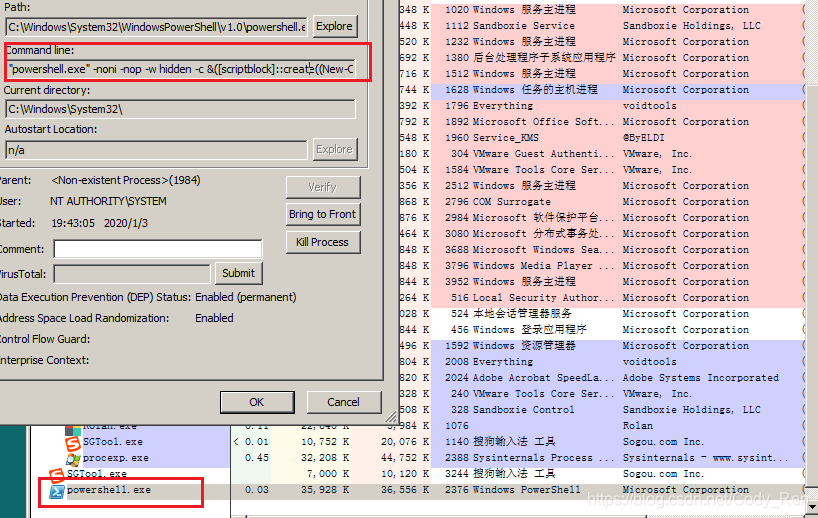This screenshot has width=818, height=518.
Task: Click the Autostart Location field
Action: point(156,150)
